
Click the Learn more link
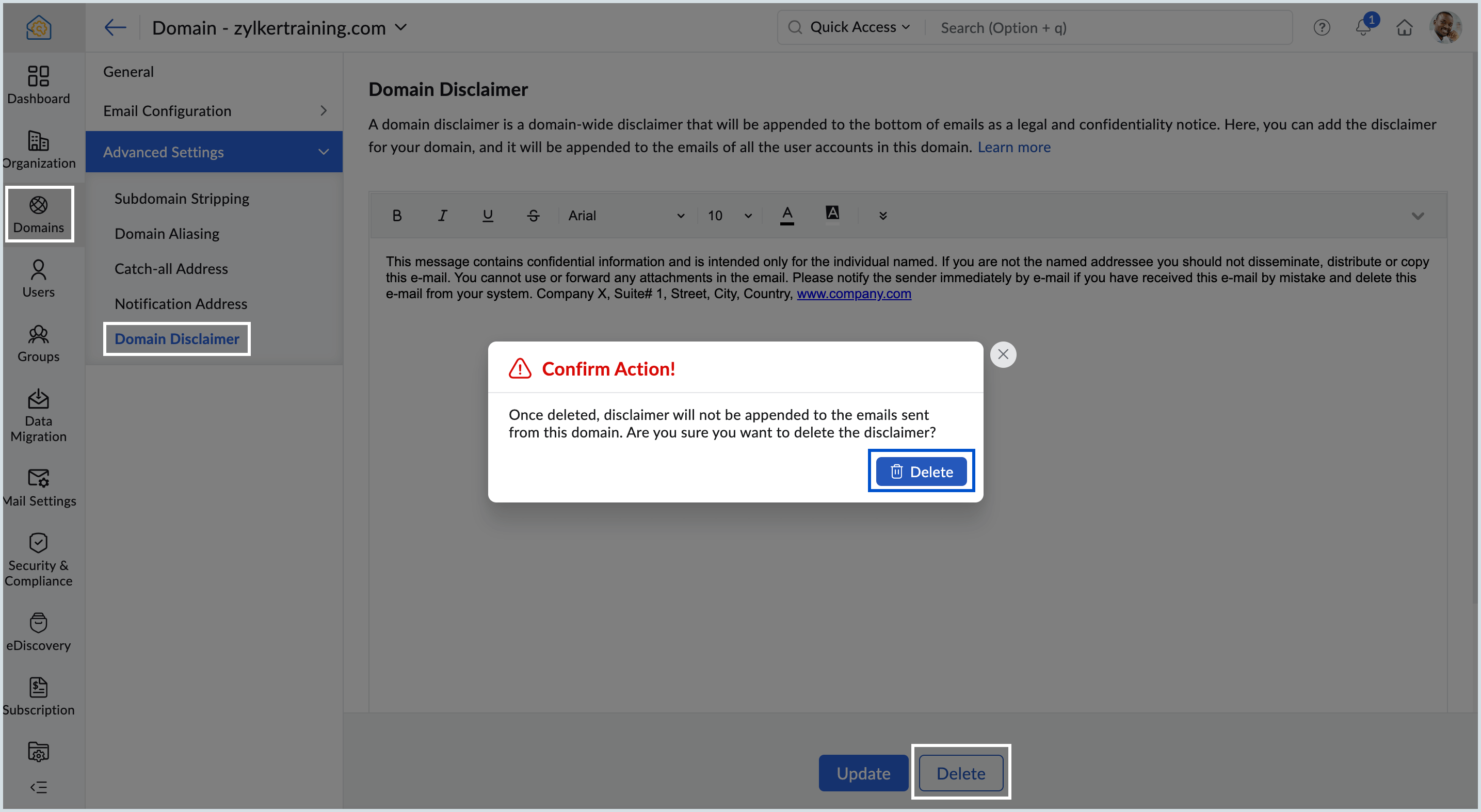tap(1013, 147)
